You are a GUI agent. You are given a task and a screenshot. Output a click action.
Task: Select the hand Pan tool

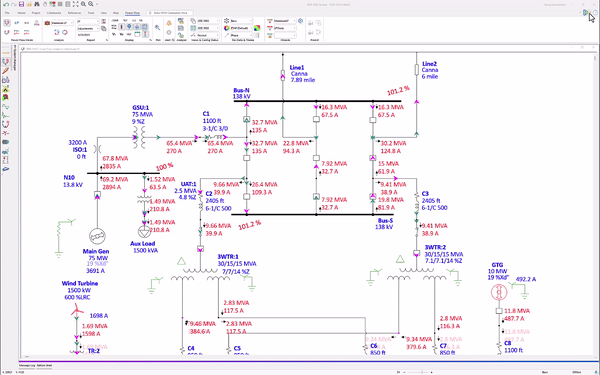point(45,4)
